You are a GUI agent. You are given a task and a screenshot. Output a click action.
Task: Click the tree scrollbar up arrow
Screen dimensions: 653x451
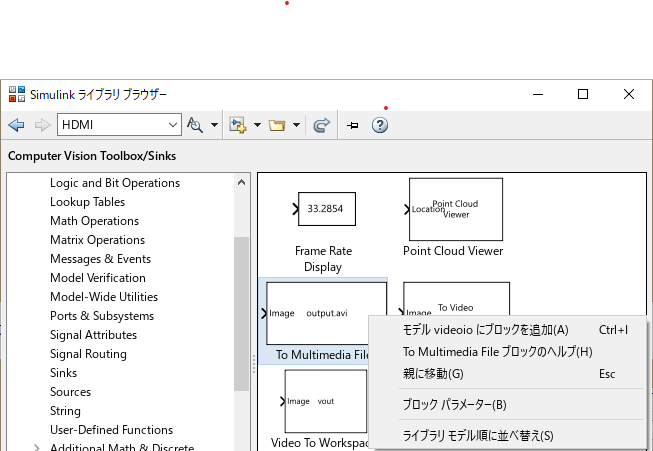click(x=242, y=182)
